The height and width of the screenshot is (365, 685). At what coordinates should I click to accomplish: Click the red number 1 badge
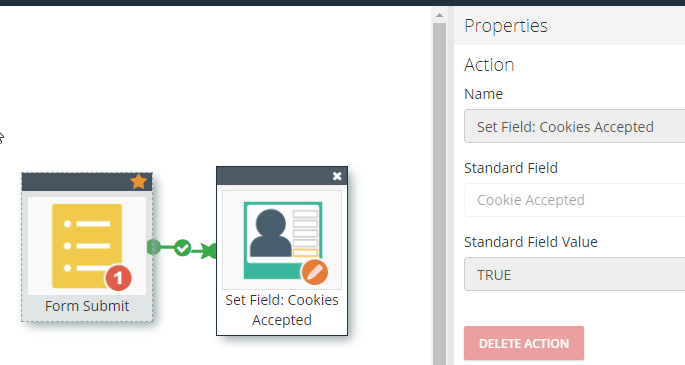click(x=118, y=278)
